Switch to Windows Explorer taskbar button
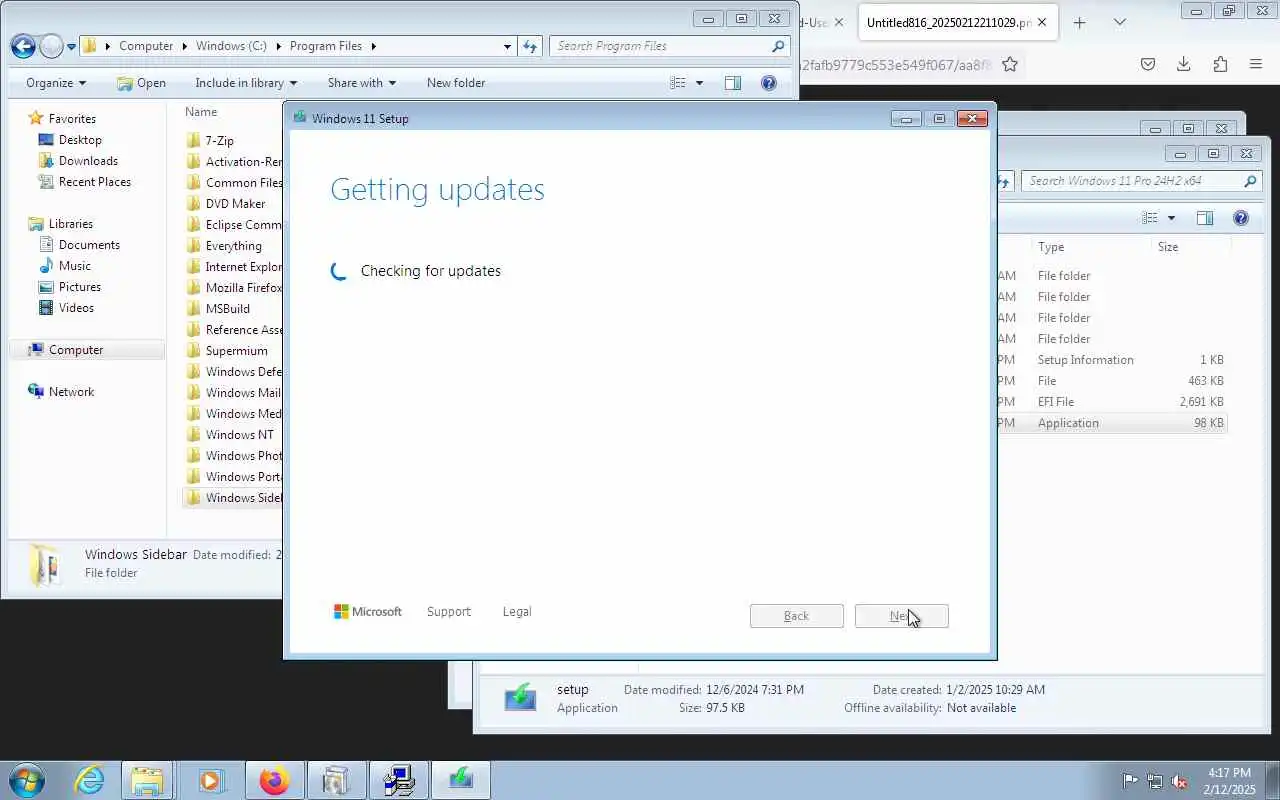1280x800 pixels. (x=148, y=780)
